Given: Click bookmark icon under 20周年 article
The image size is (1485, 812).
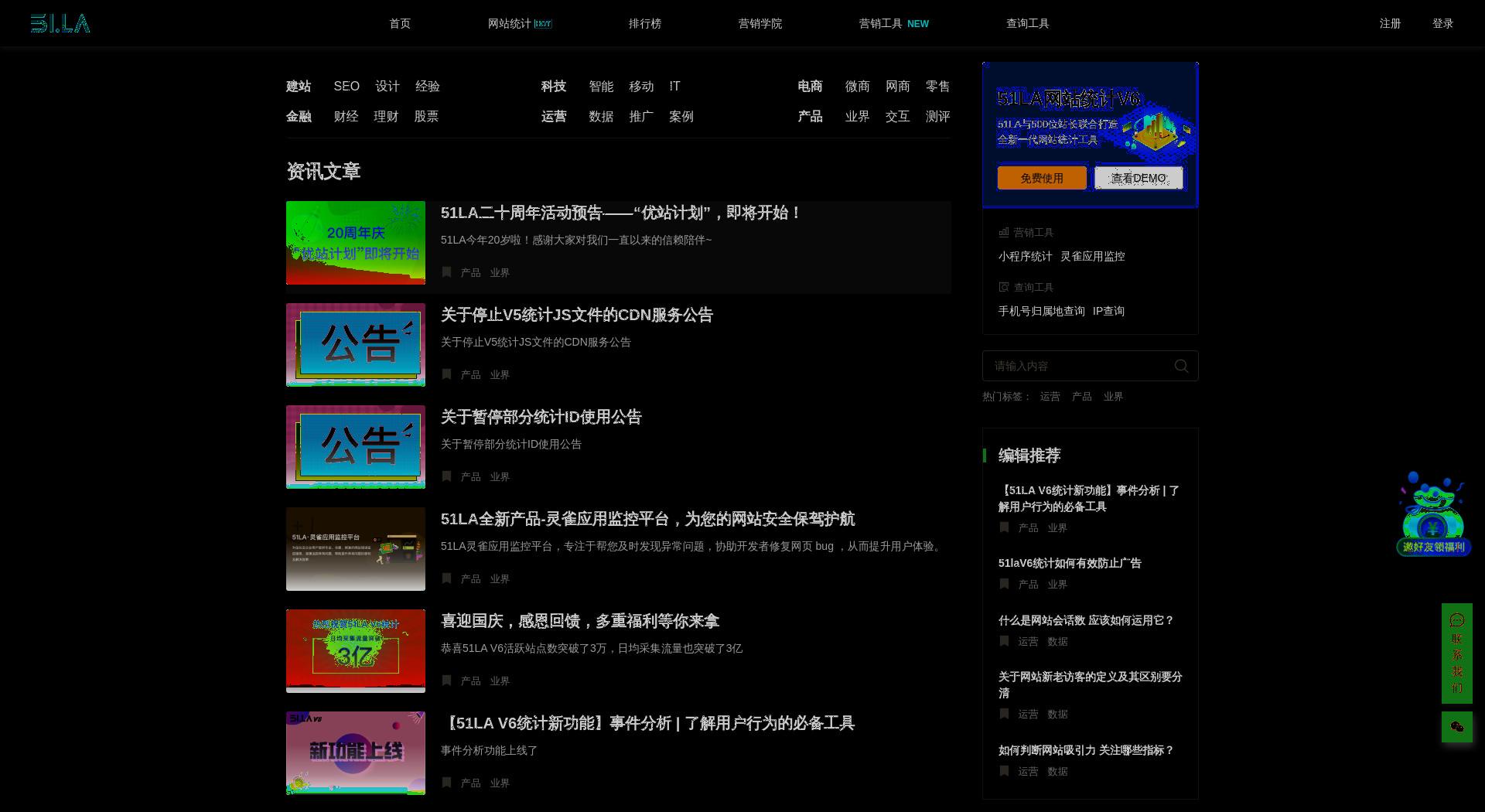Looking at the screenshot, I should (x=446, y=272).
